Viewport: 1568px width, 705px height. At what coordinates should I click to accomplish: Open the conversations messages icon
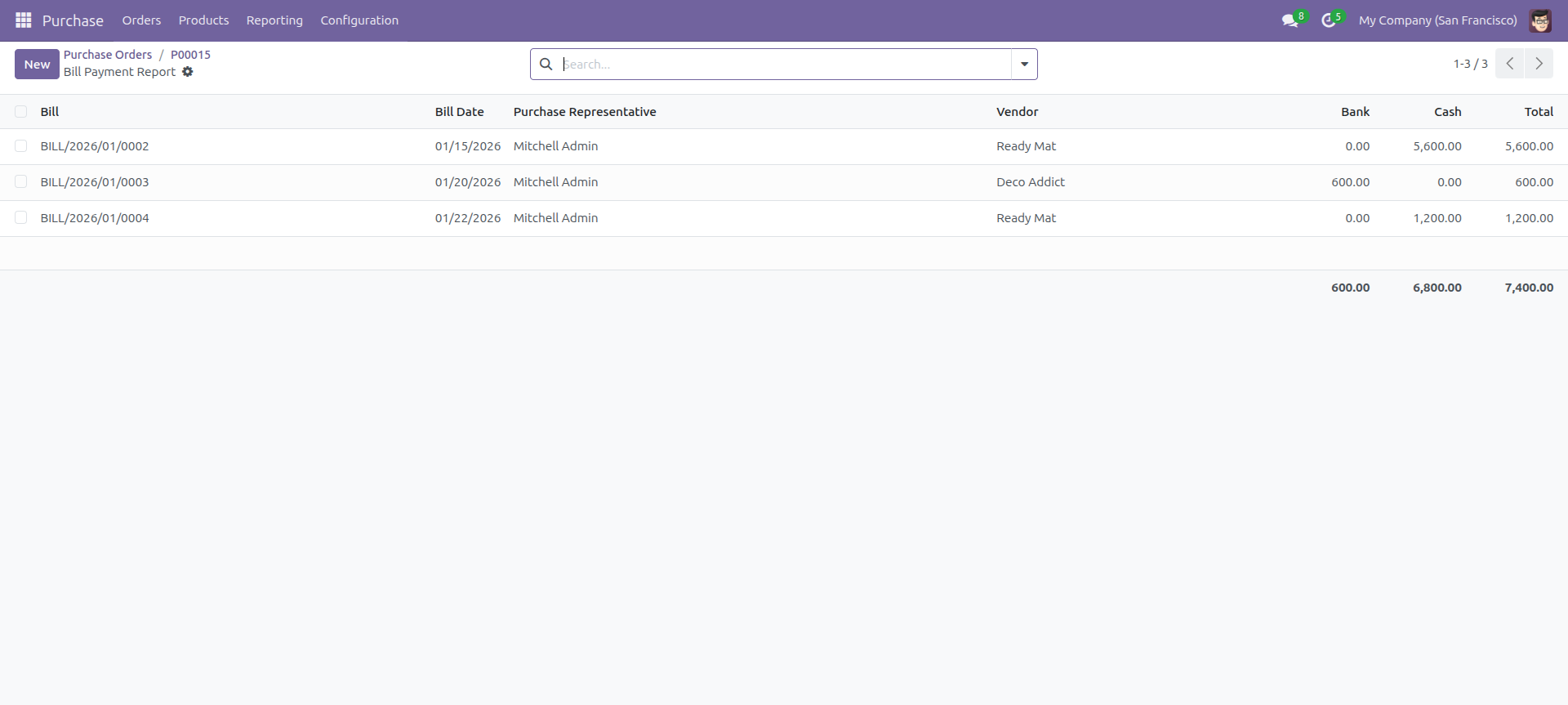tap(1290, 20)
